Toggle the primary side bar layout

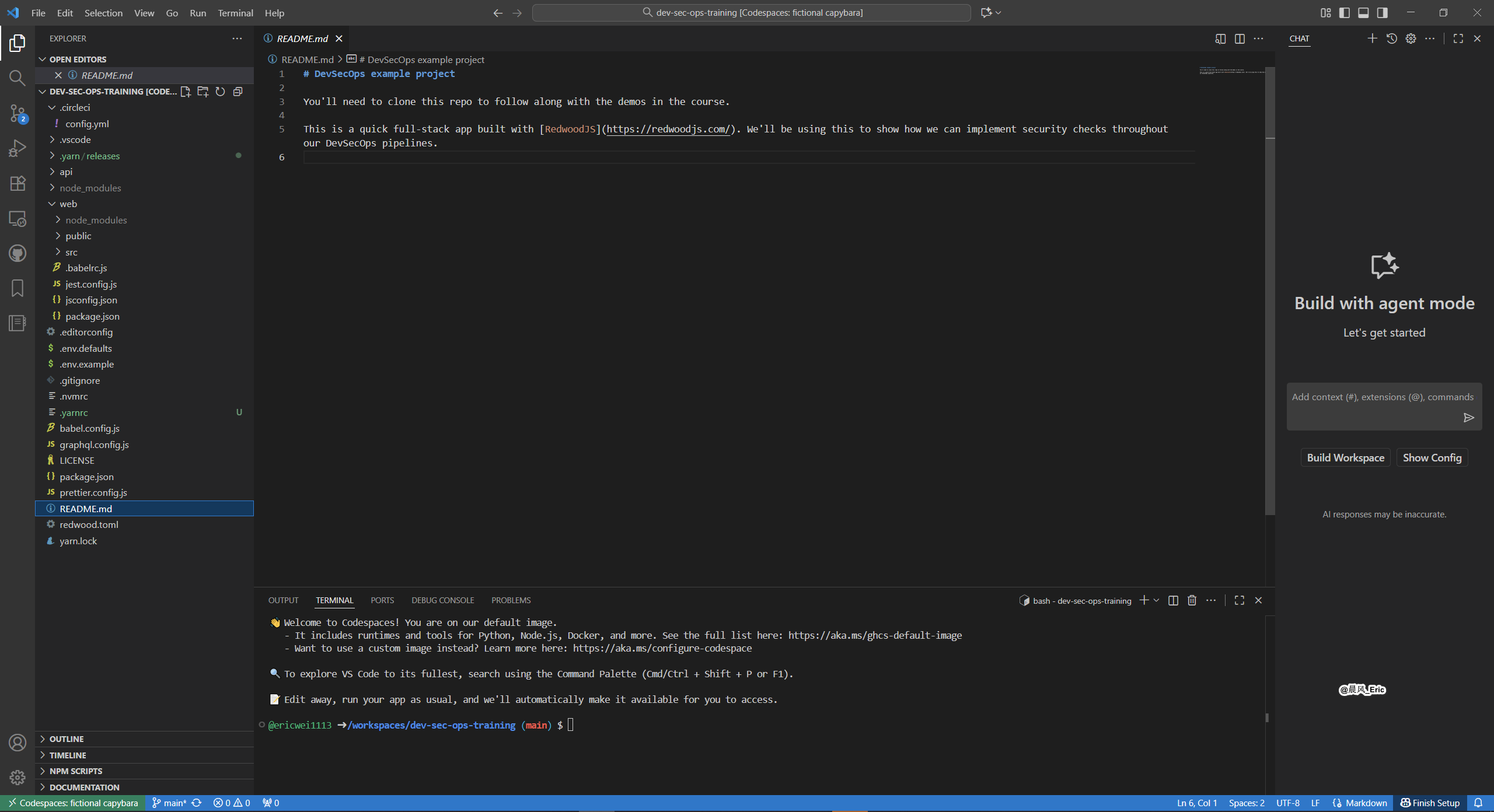[x=1345, y=13]
